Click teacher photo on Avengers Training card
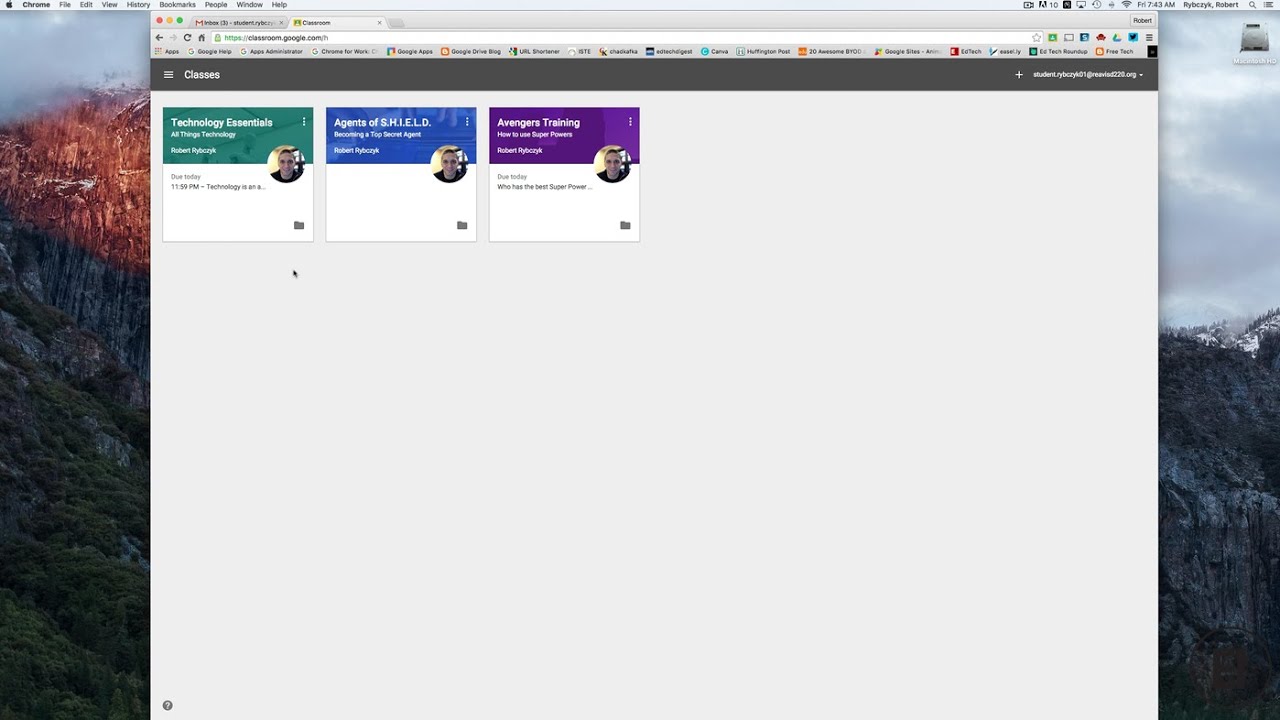 [612, 164]
